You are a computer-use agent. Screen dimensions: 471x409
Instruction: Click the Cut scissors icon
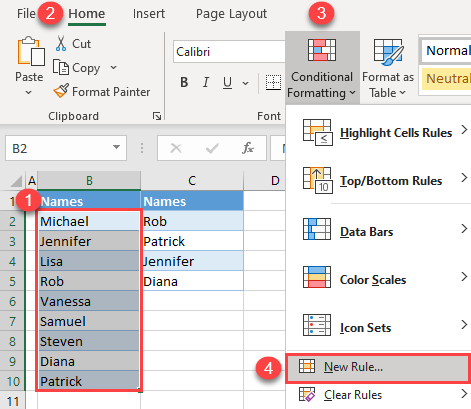pyautogui.click(x=61, y=43)
